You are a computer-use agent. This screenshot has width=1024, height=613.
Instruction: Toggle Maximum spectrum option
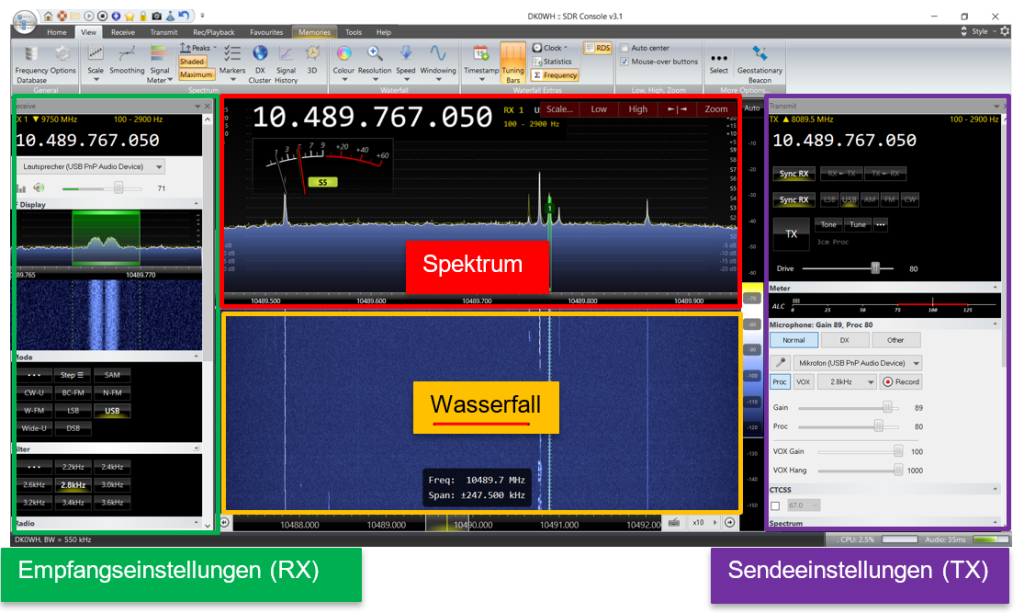[x=196, y=74]
